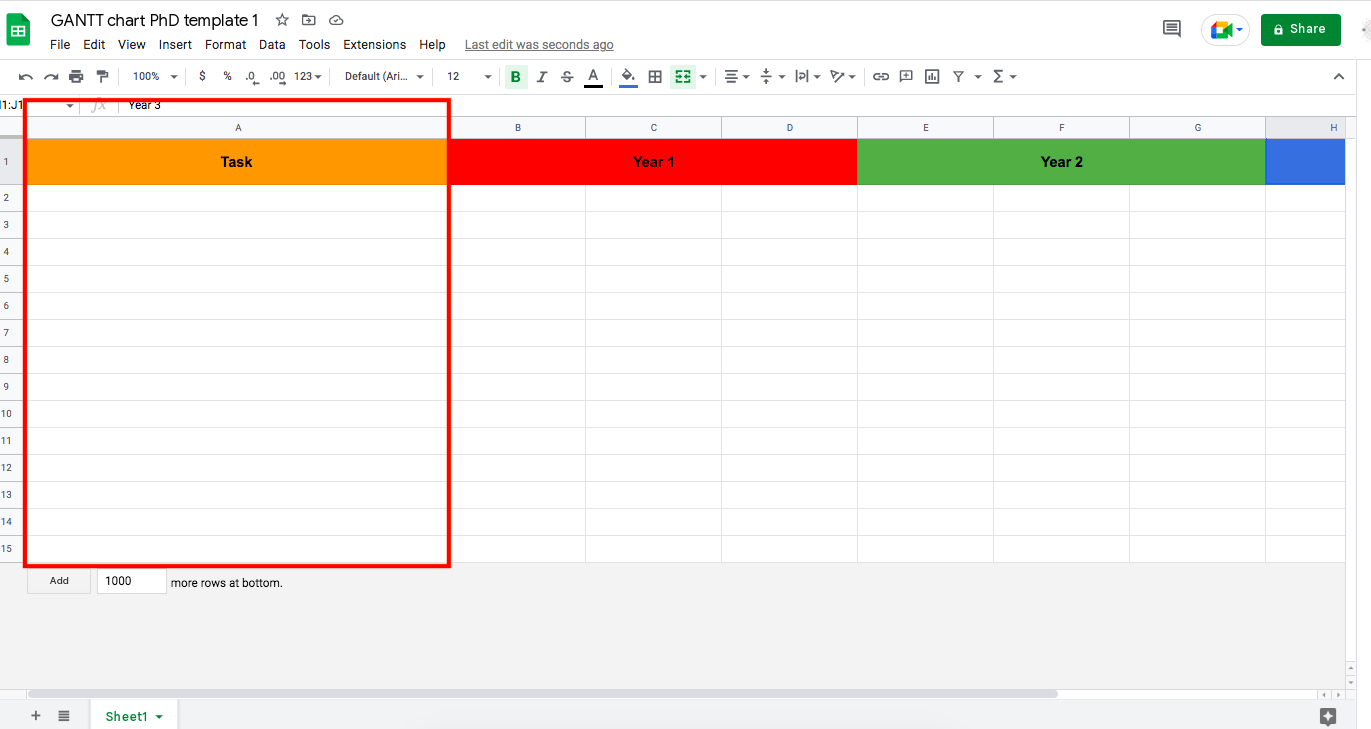Insert a link

point(880,76)
